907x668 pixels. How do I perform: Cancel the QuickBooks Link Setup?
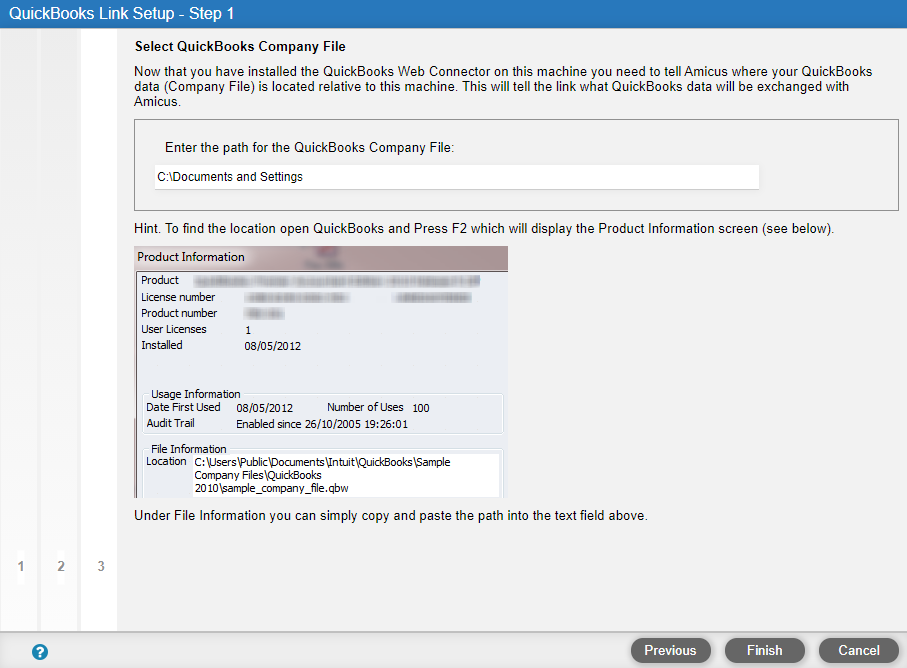pyautogui.click(x=859, y=651)
